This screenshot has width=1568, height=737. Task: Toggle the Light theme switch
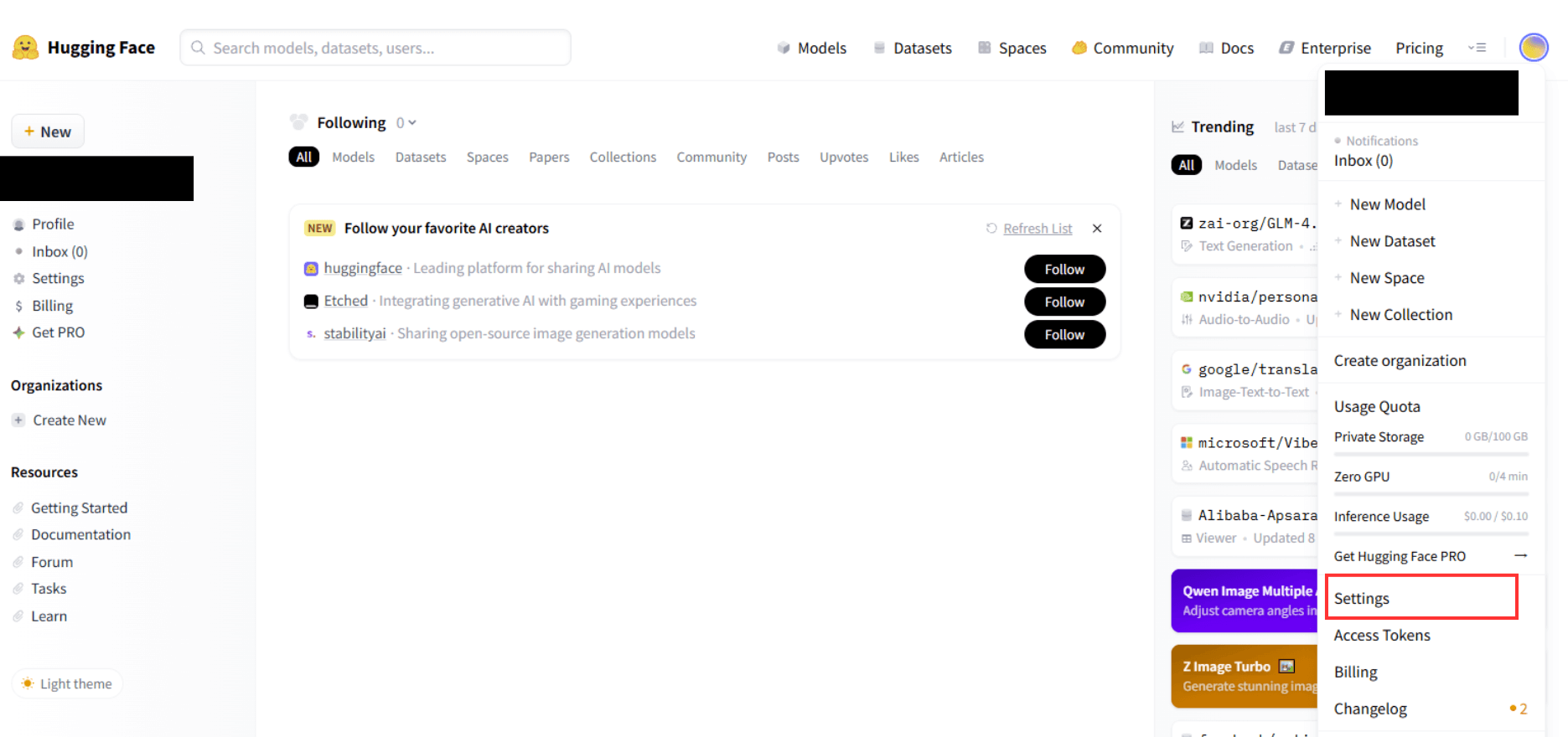(x=67, y=683)
